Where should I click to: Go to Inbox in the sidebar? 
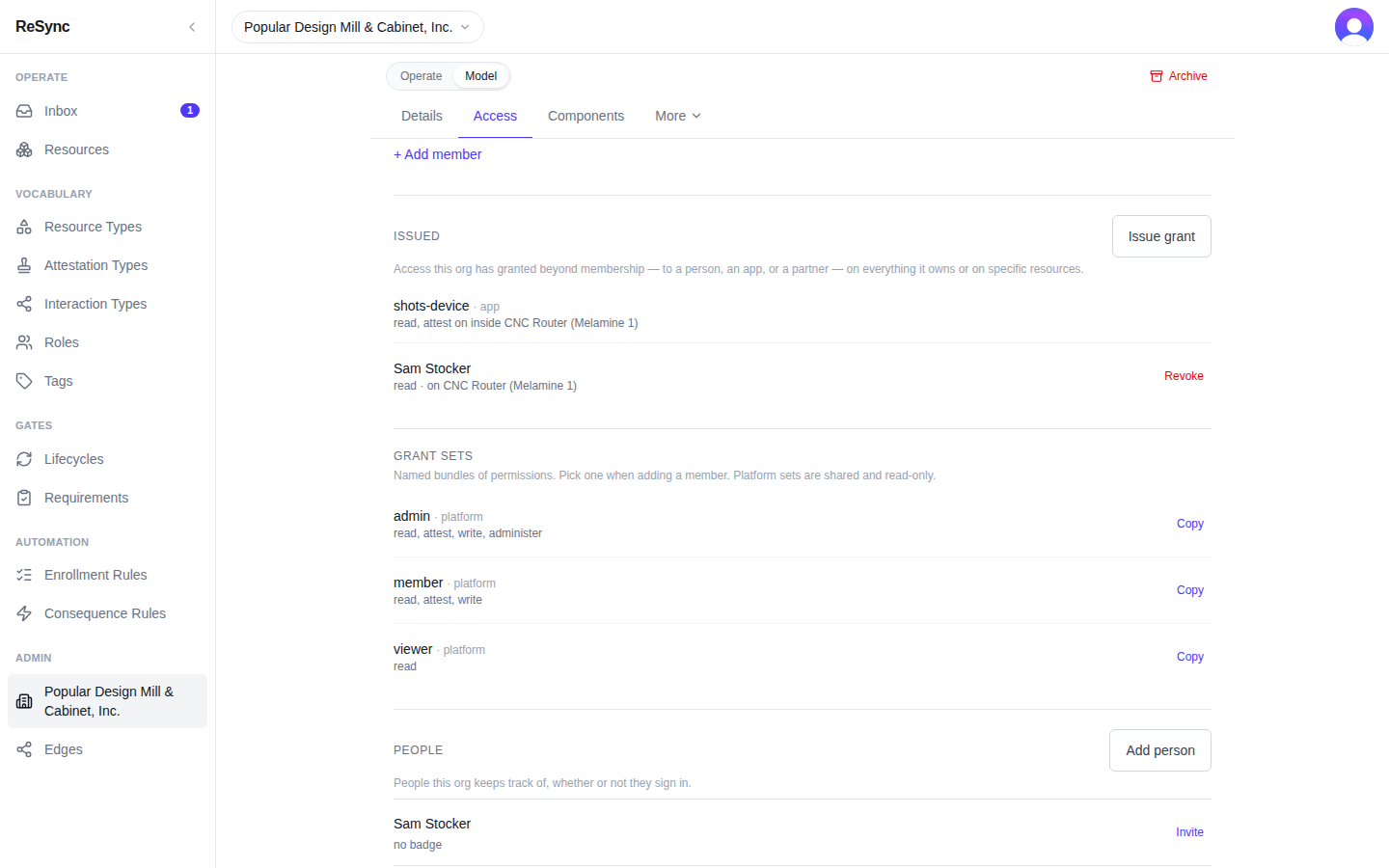(x=107, y=111)
